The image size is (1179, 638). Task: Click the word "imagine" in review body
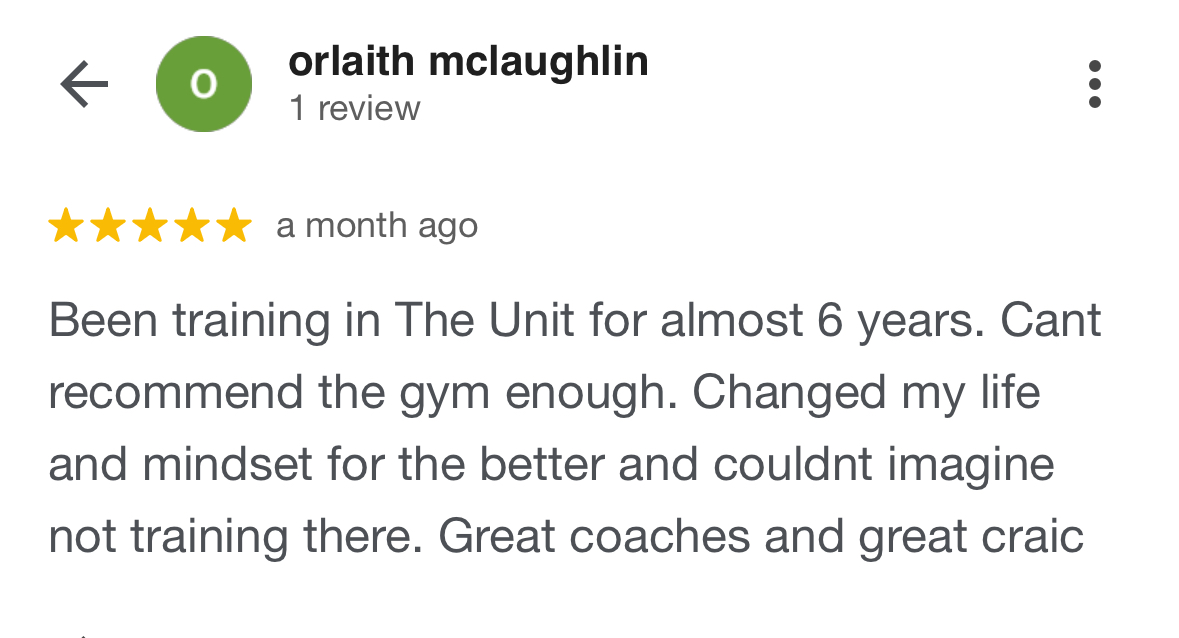tap(971, 466)
